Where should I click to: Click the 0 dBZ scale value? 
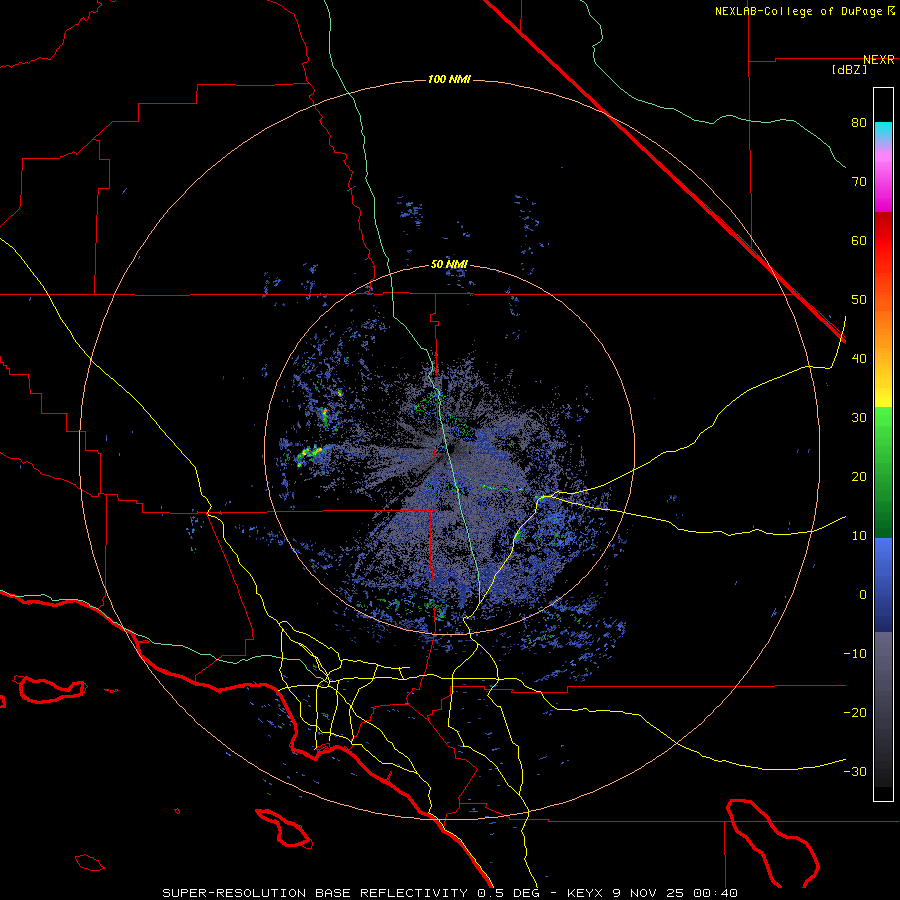pyautogui.click(x=863, y=595)
